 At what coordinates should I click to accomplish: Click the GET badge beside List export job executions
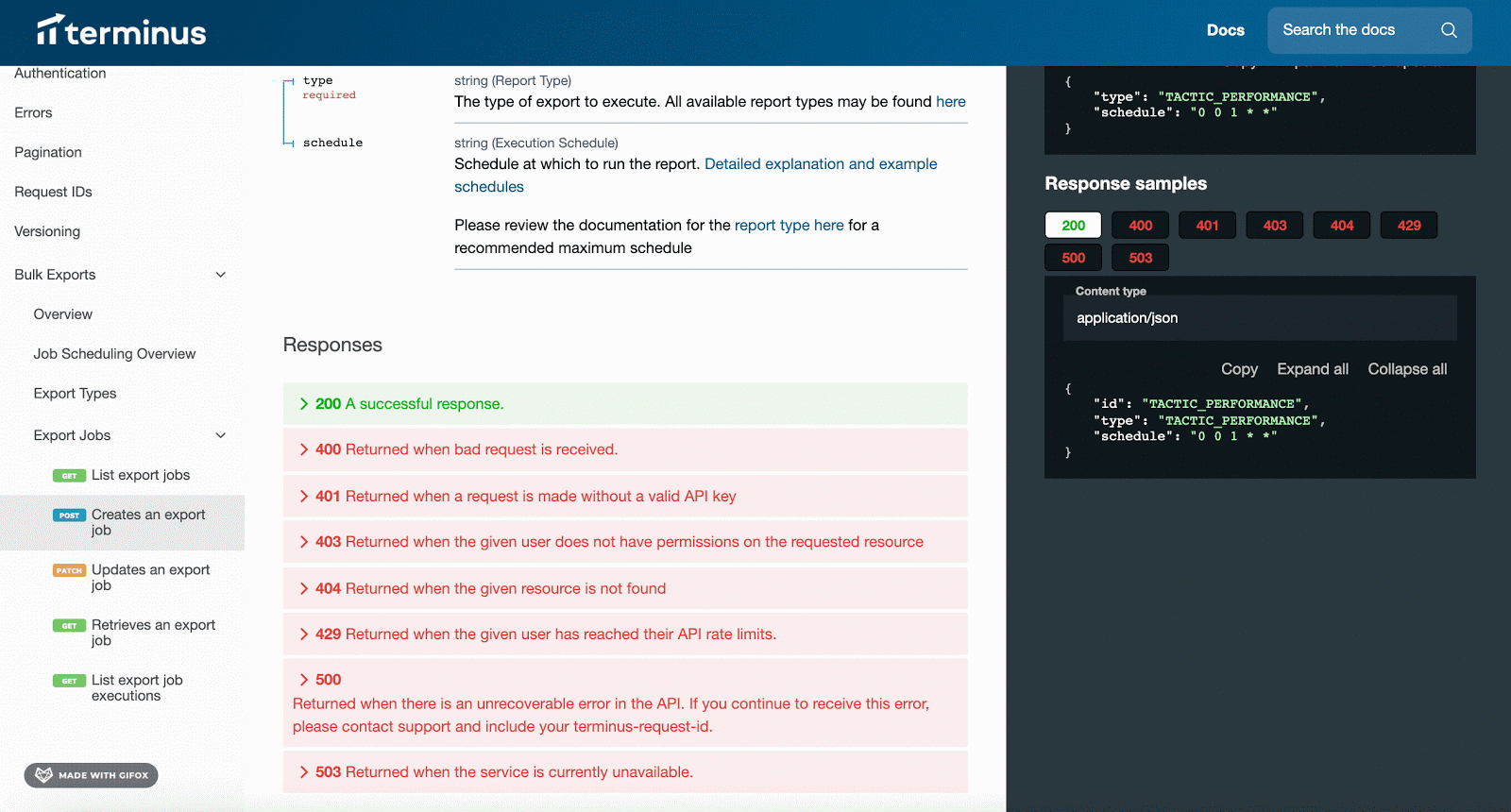(x=69, y=681)
